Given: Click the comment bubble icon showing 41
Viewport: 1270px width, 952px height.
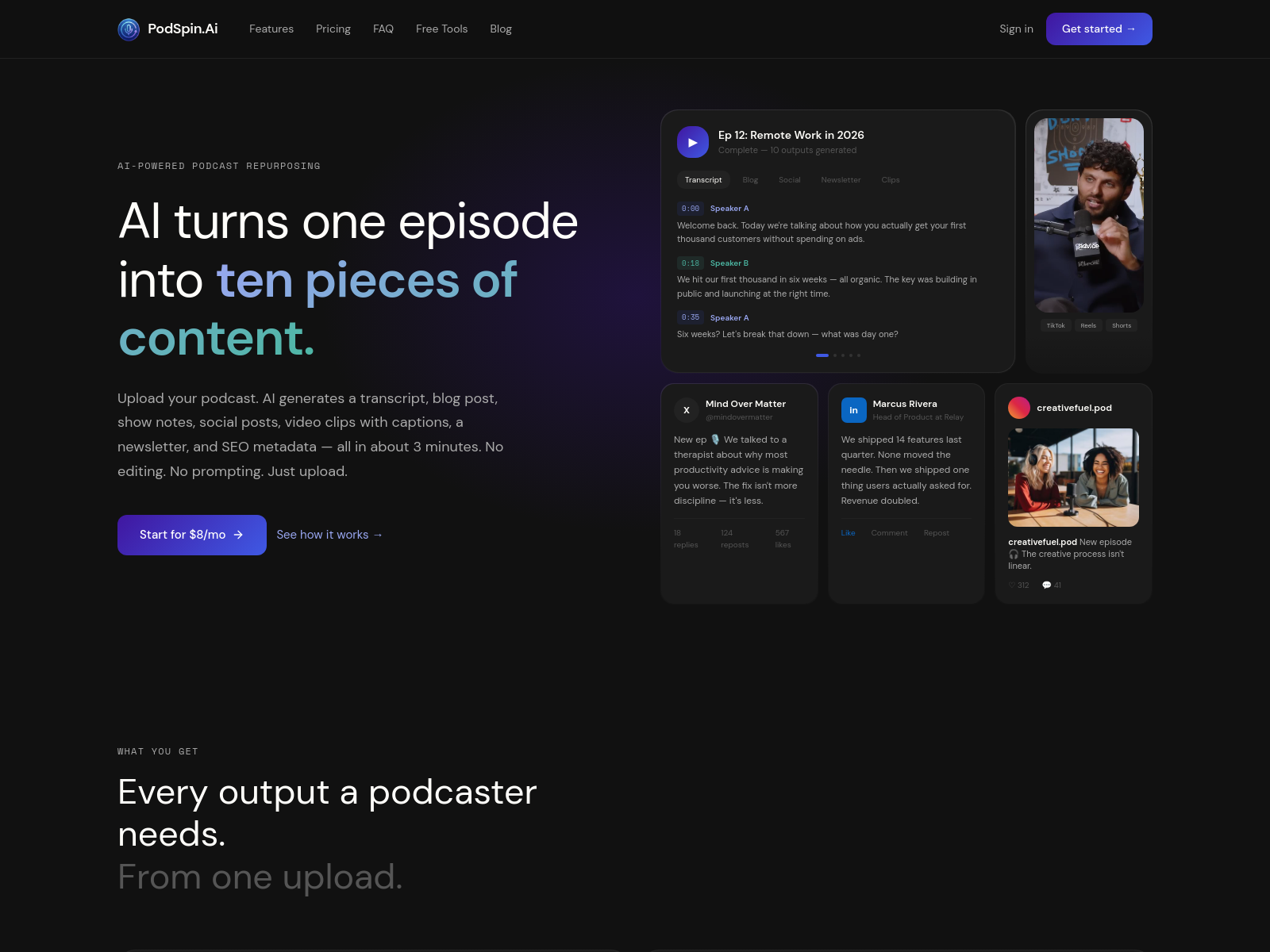Looking at the screenshot, I should click(1046, 585).
